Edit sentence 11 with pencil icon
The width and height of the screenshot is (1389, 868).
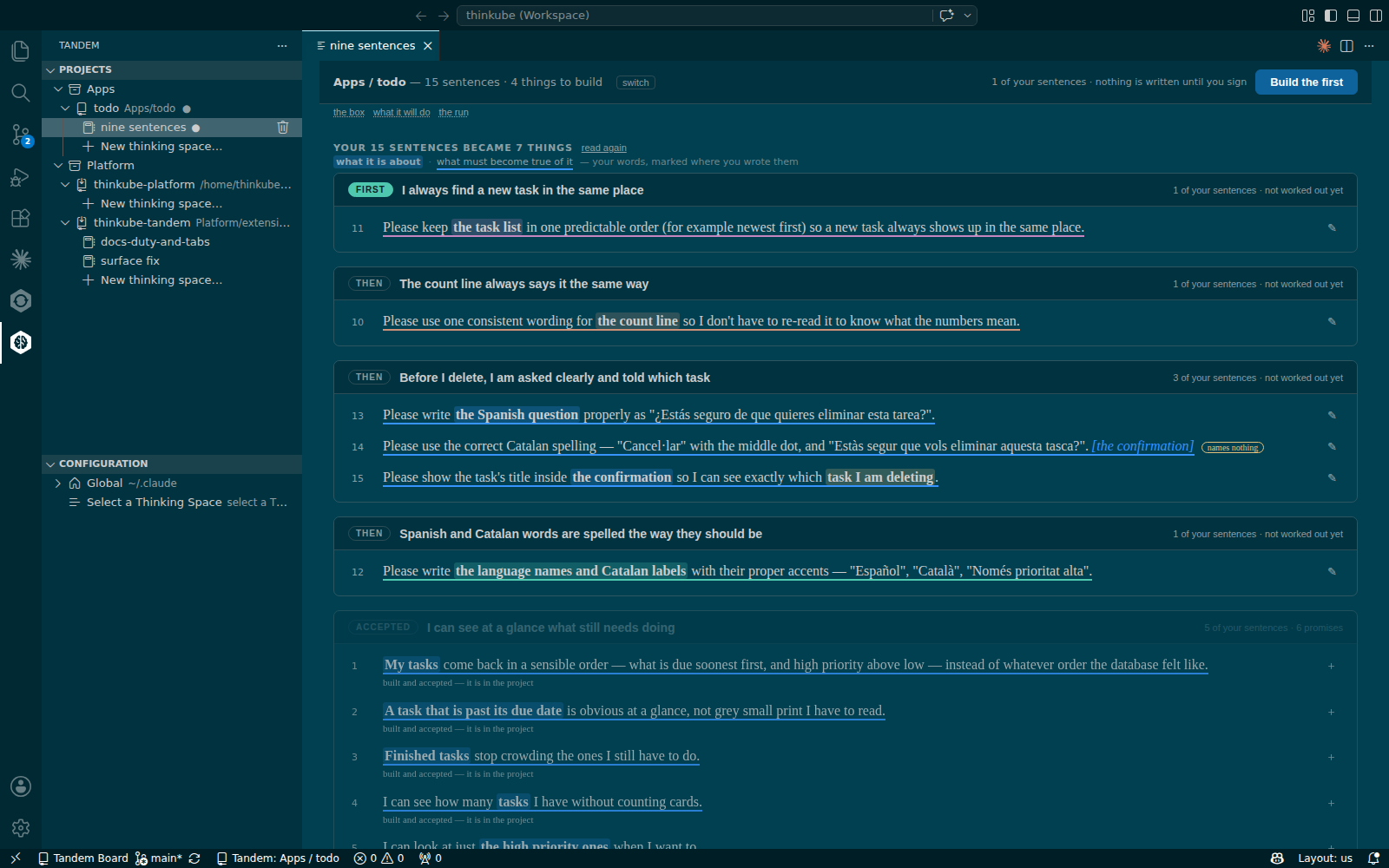pos(1332,227)
